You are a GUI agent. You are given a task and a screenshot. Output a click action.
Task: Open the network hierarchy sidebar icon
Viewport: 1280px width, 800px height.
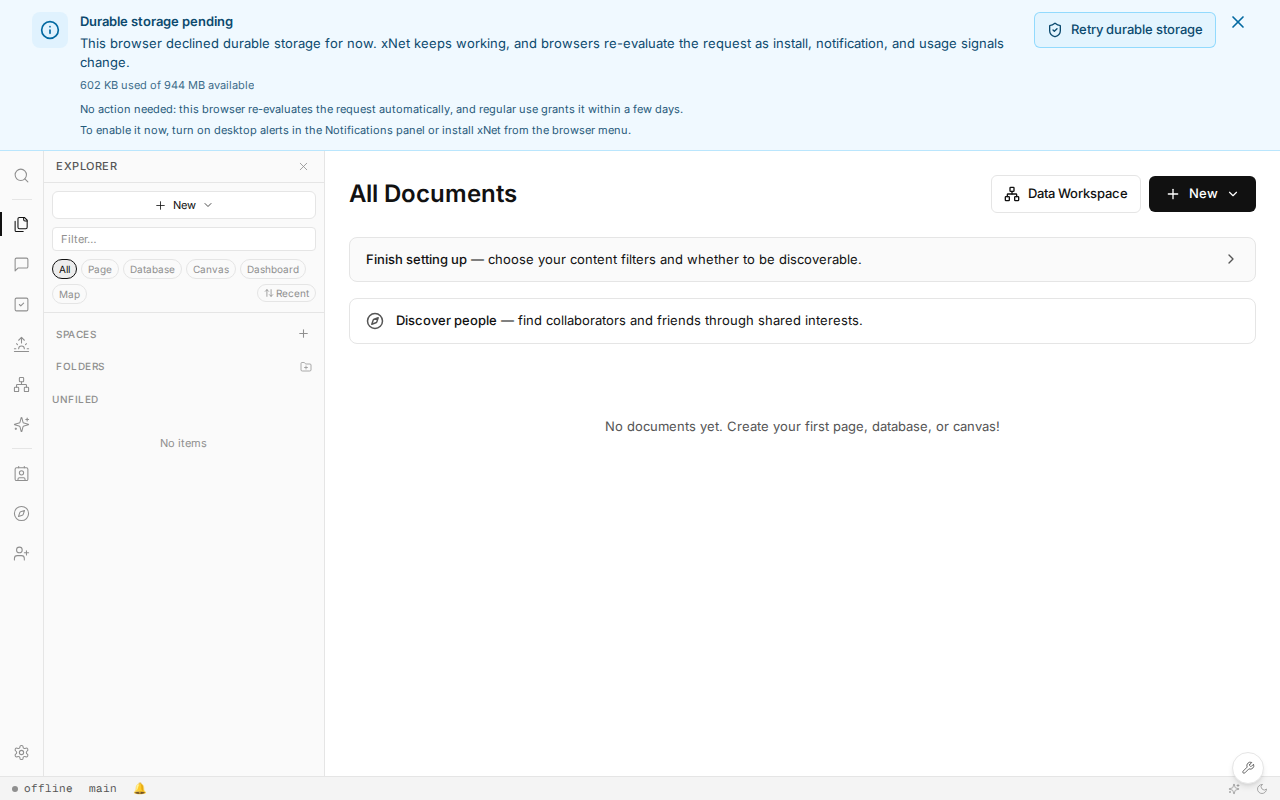click(x=21, y=384)
